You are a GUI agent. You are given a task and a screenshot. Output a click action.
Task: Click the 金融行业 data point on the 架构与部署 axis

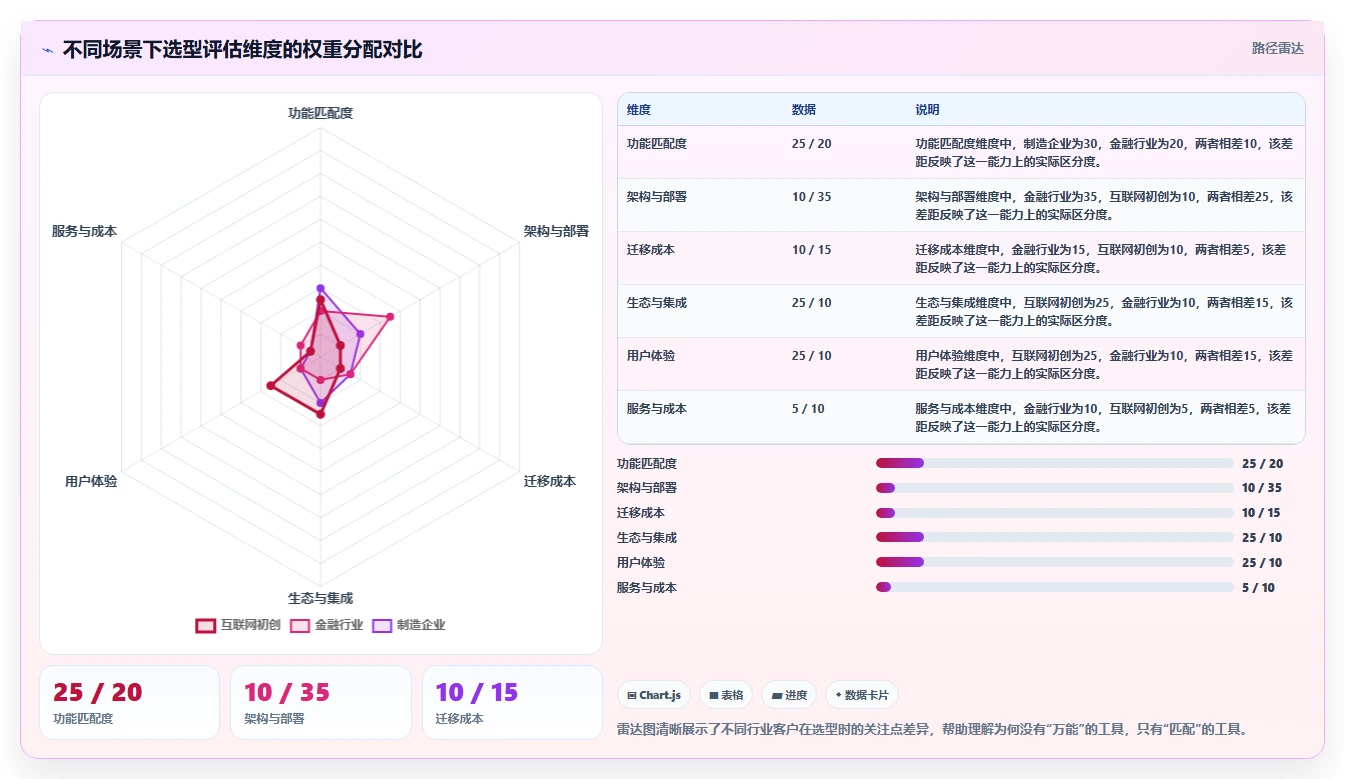pos(390,317)
